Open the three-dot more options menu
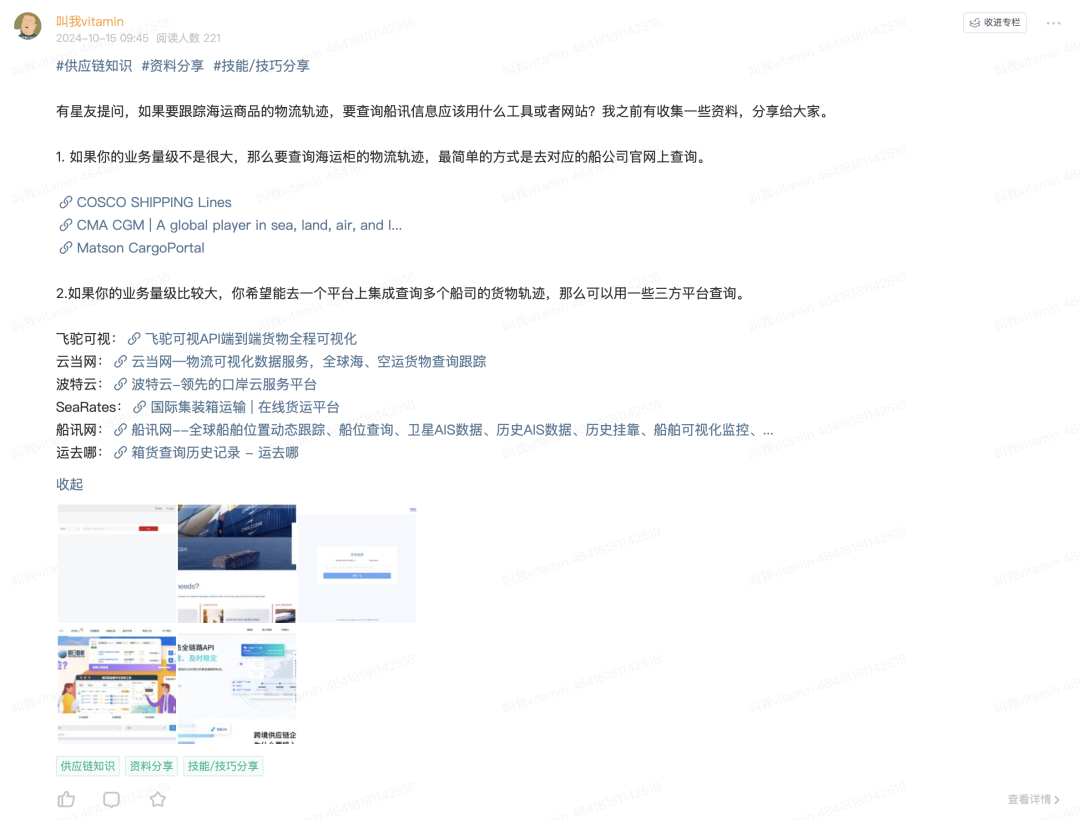The image size is (1080, 820). click(x=1053, y=23)
